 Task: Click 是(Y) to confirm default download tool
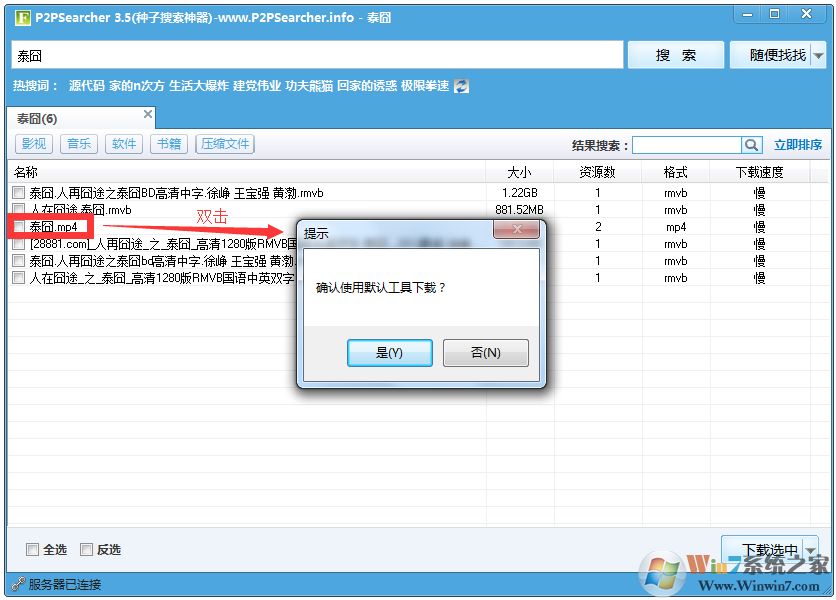(389, 353)
